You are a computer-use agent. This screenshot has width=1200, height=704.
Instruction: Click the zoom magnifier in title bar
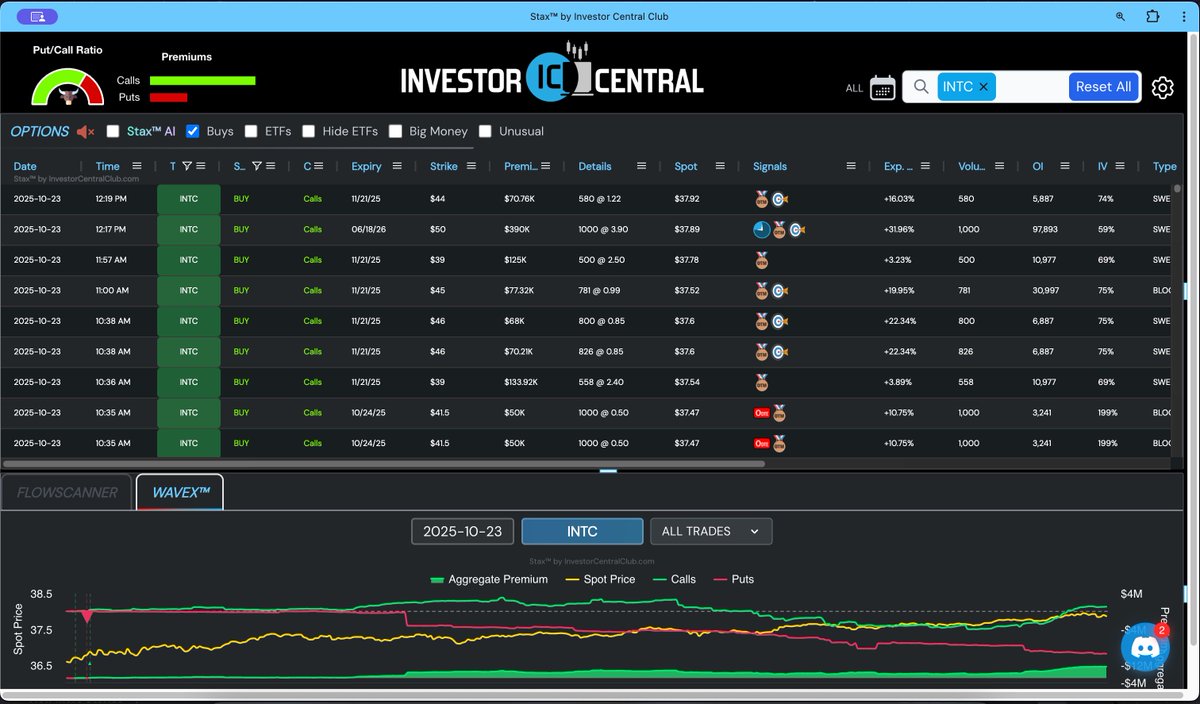pyautogui.click(x=1120, y=16)
